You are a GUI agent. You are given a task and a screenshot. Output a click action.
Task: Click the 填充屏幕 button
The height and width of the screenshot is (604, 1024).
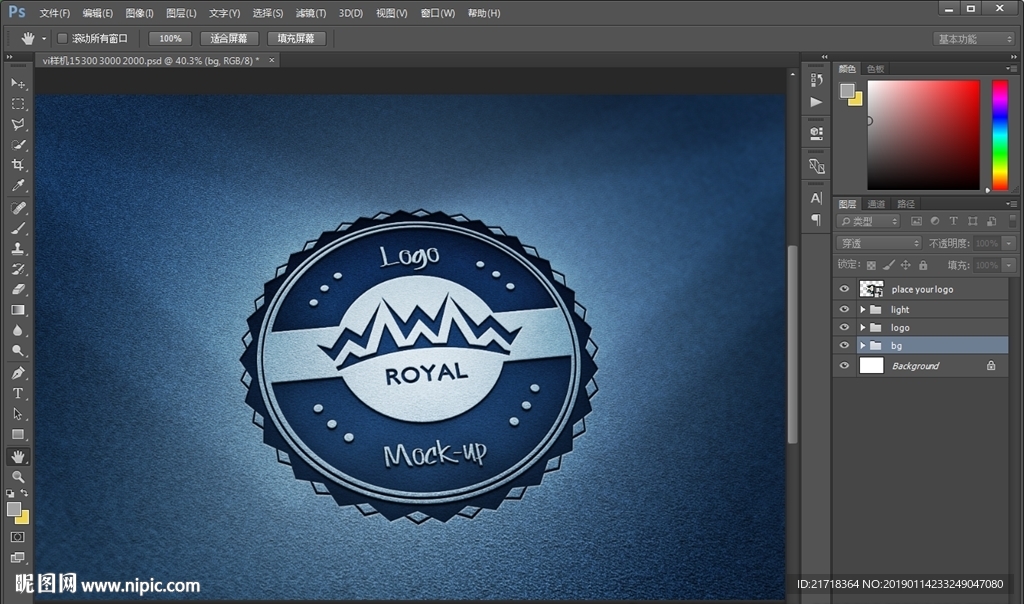(296, 39)
